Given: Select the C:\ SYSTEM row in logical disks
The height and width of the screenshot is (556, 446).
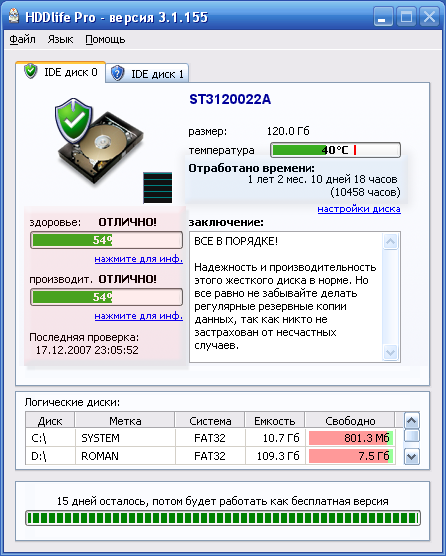Looking at the screenshot, I should (210, 438).
